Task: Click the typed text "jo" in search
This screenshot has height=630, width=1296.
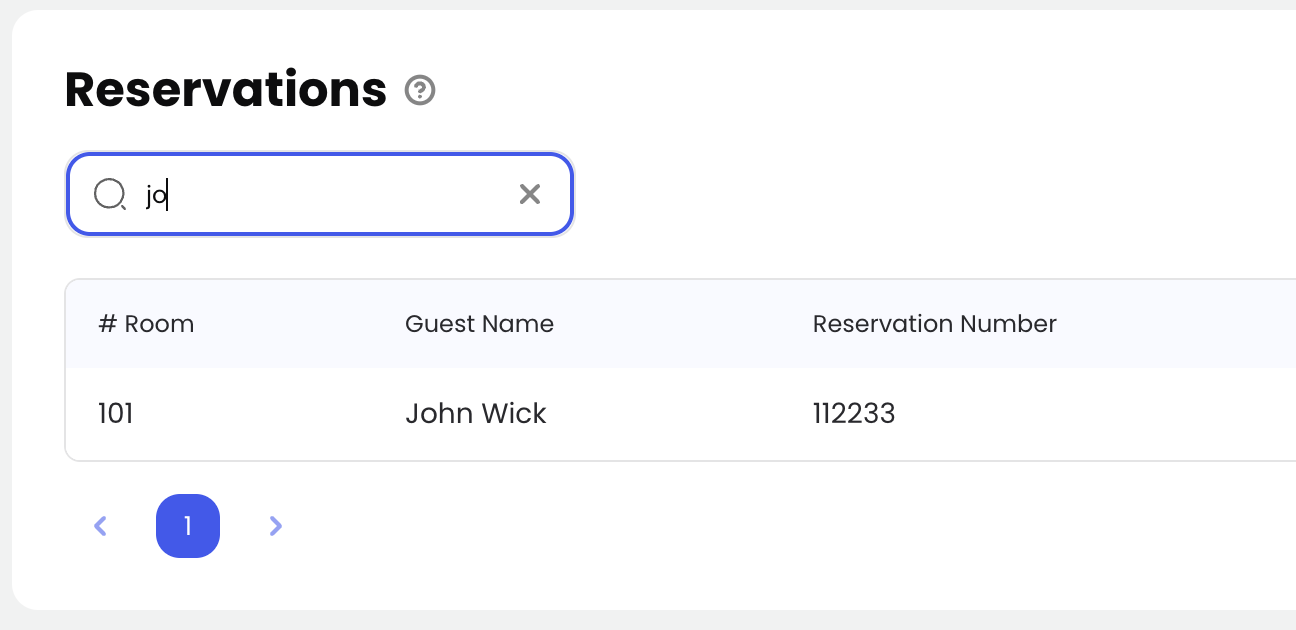Action: click(156, 195)
